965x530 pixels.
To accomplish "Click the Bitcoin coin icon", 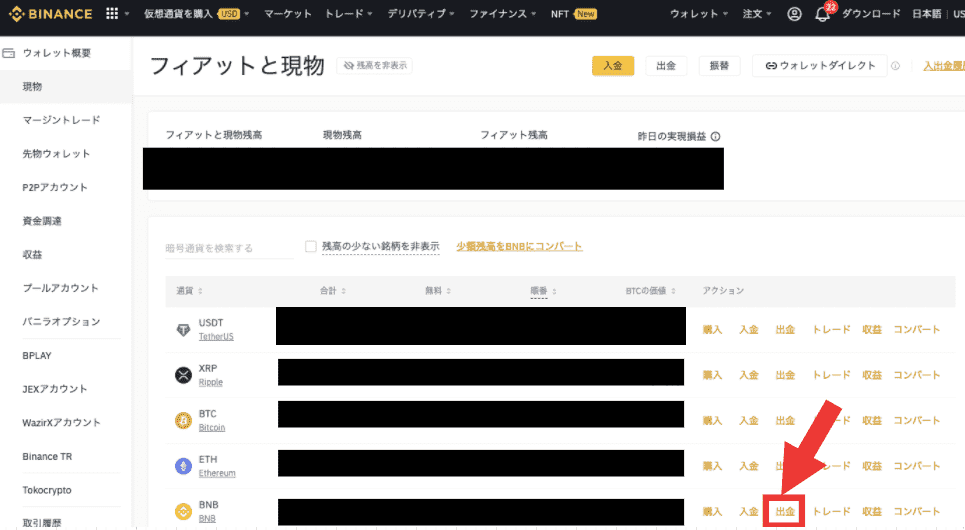I will pyautogui.click(x=183, y=420).
